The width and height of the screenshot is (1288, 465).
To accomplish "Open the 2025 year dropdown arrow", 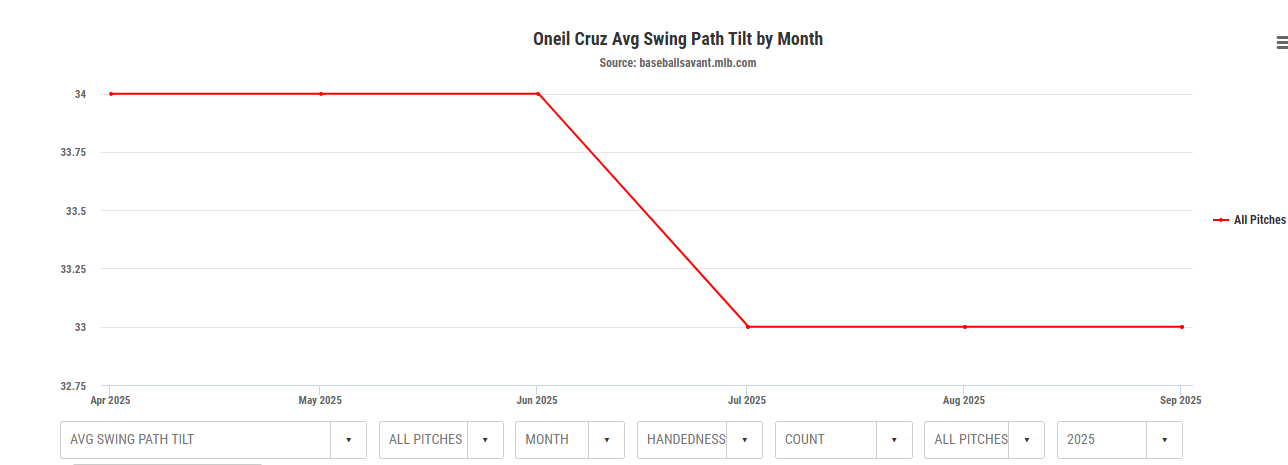I will pyautogui.click(x=1164, y=440).
